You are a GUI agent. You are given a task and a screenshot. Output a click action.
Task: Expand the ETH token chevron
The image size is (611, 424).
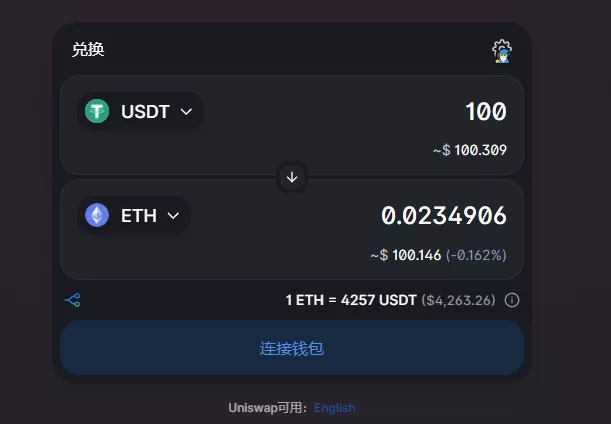[x=173, y=216]
